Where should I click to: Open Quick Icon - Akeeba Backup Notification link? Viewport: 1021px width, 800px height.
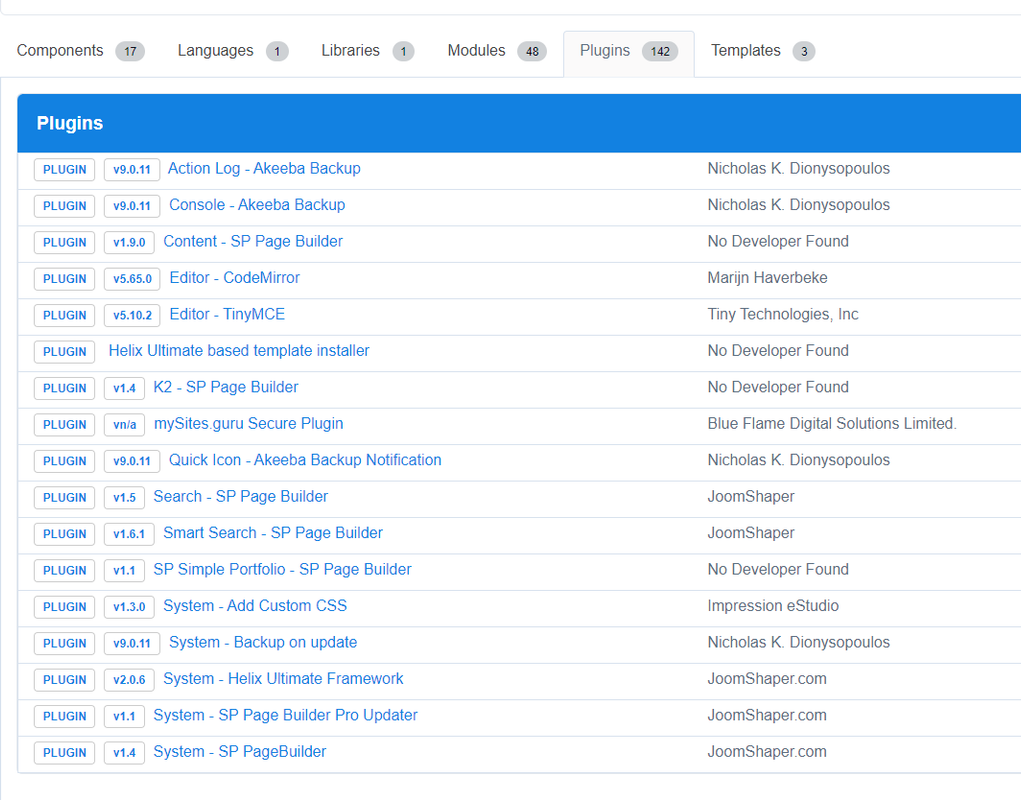pyautogui.click(x=305, y=460)
